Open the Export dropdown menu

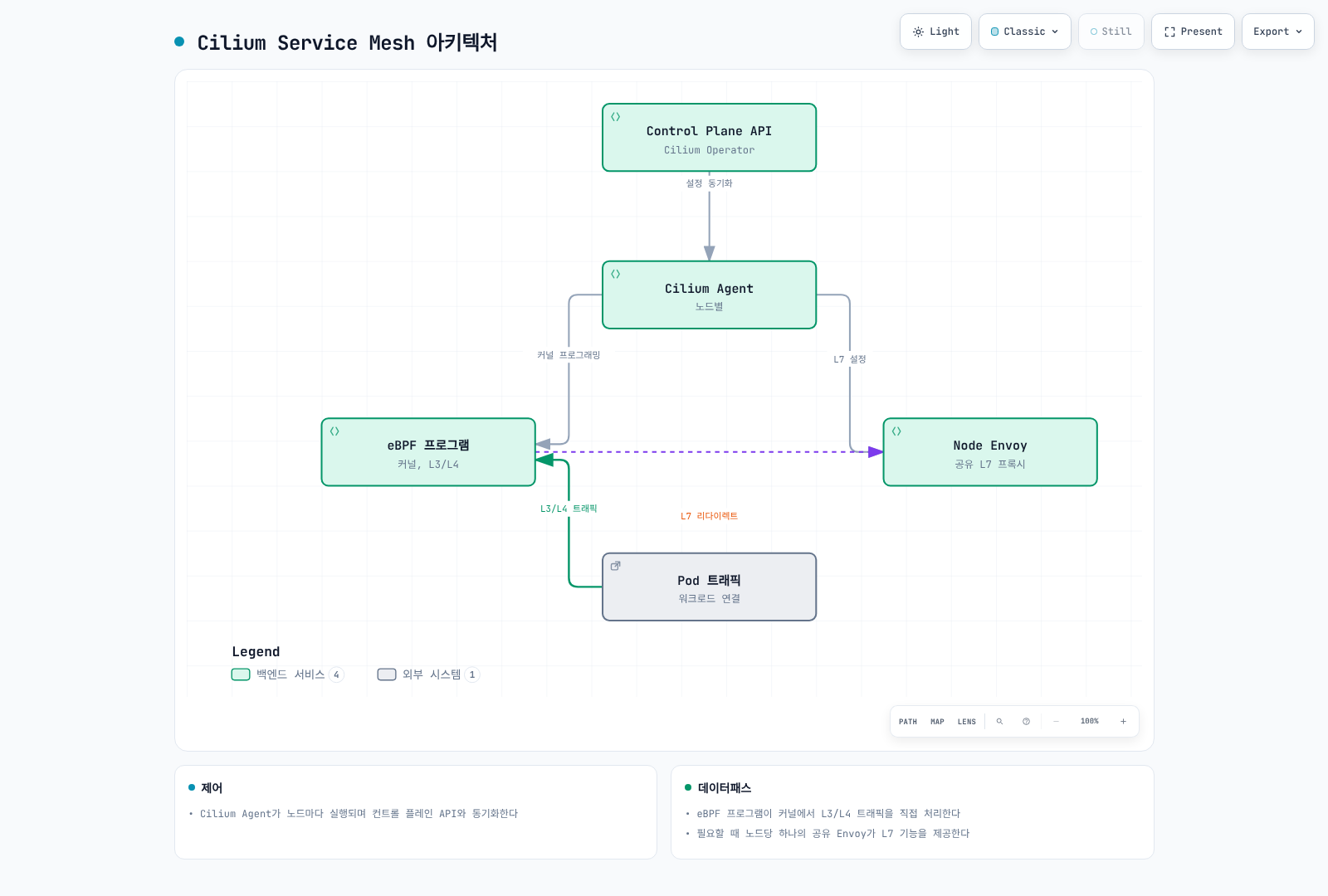click(x=1278, y=32)
